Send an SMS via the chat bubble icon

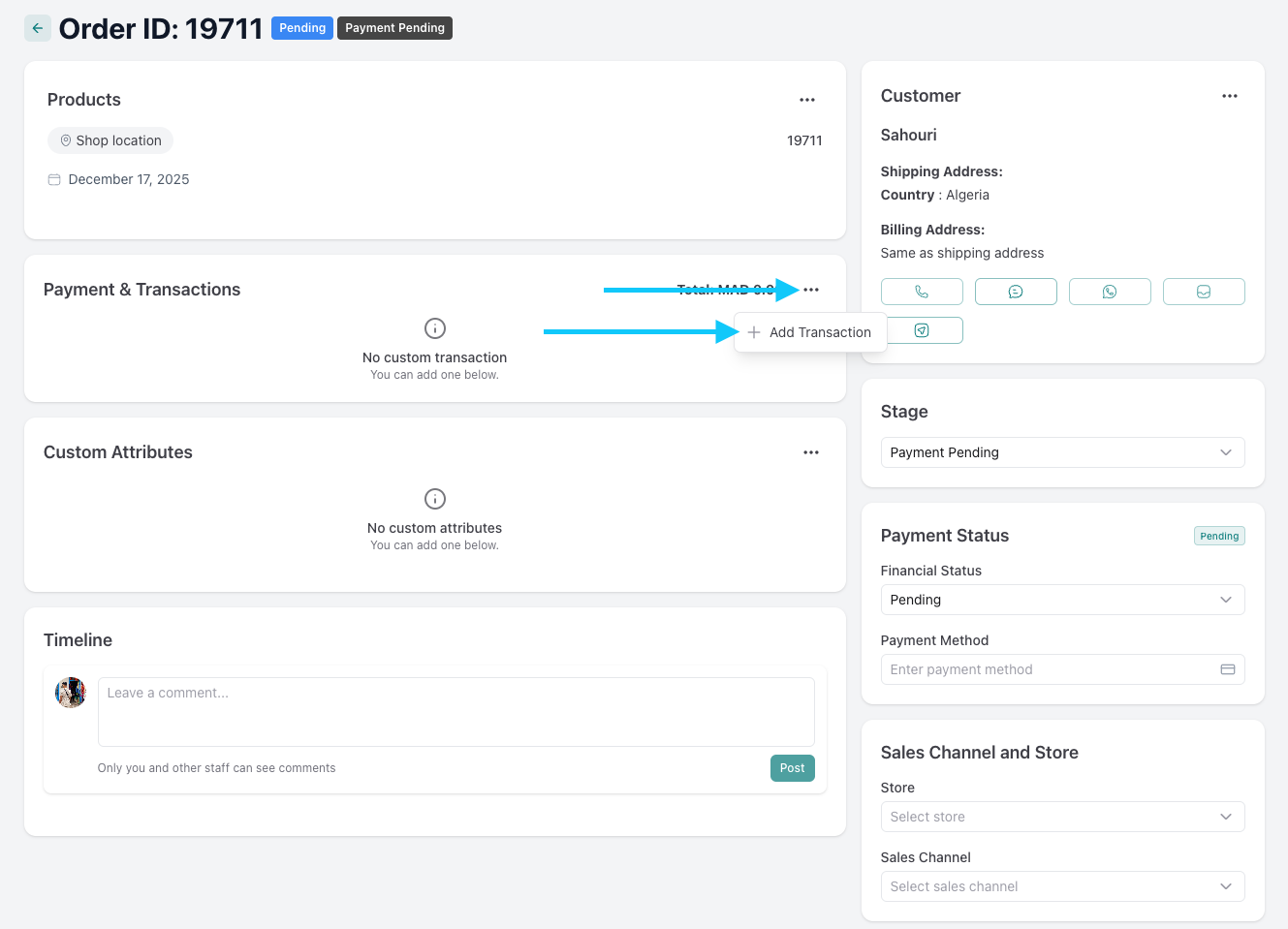pyautogui.click(x=1015, y=292)
